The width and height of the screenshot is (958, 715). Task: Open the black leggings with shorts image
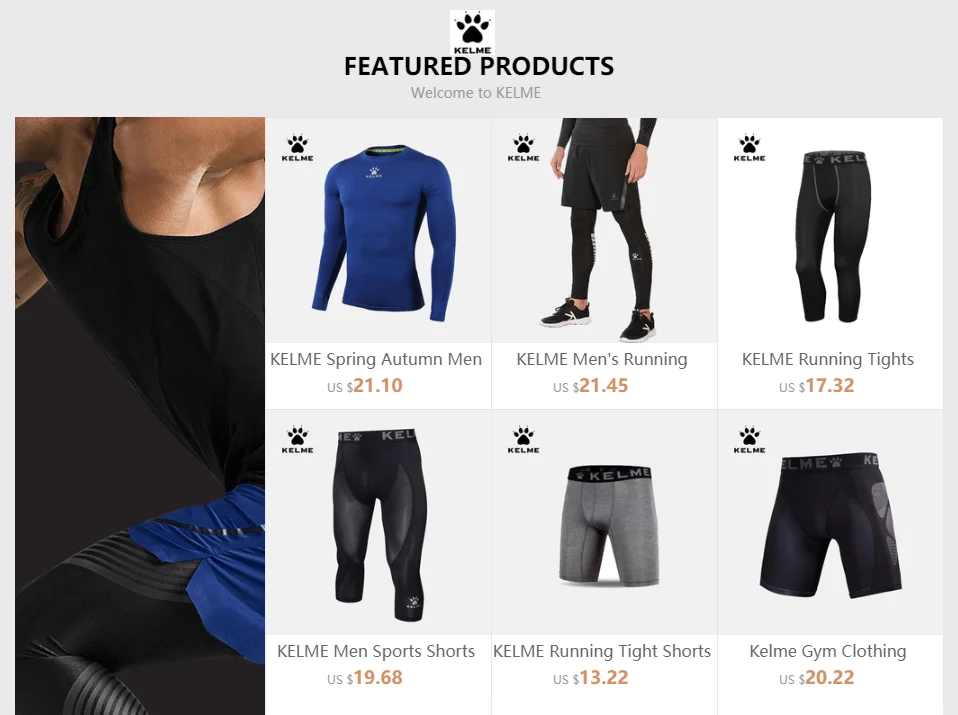(604, 230)
